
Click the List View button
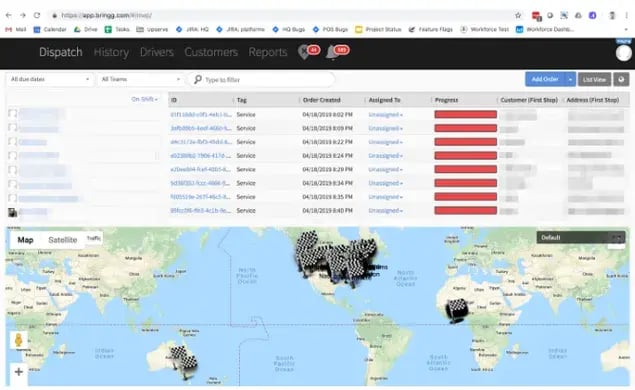click(x=594, y=79)
